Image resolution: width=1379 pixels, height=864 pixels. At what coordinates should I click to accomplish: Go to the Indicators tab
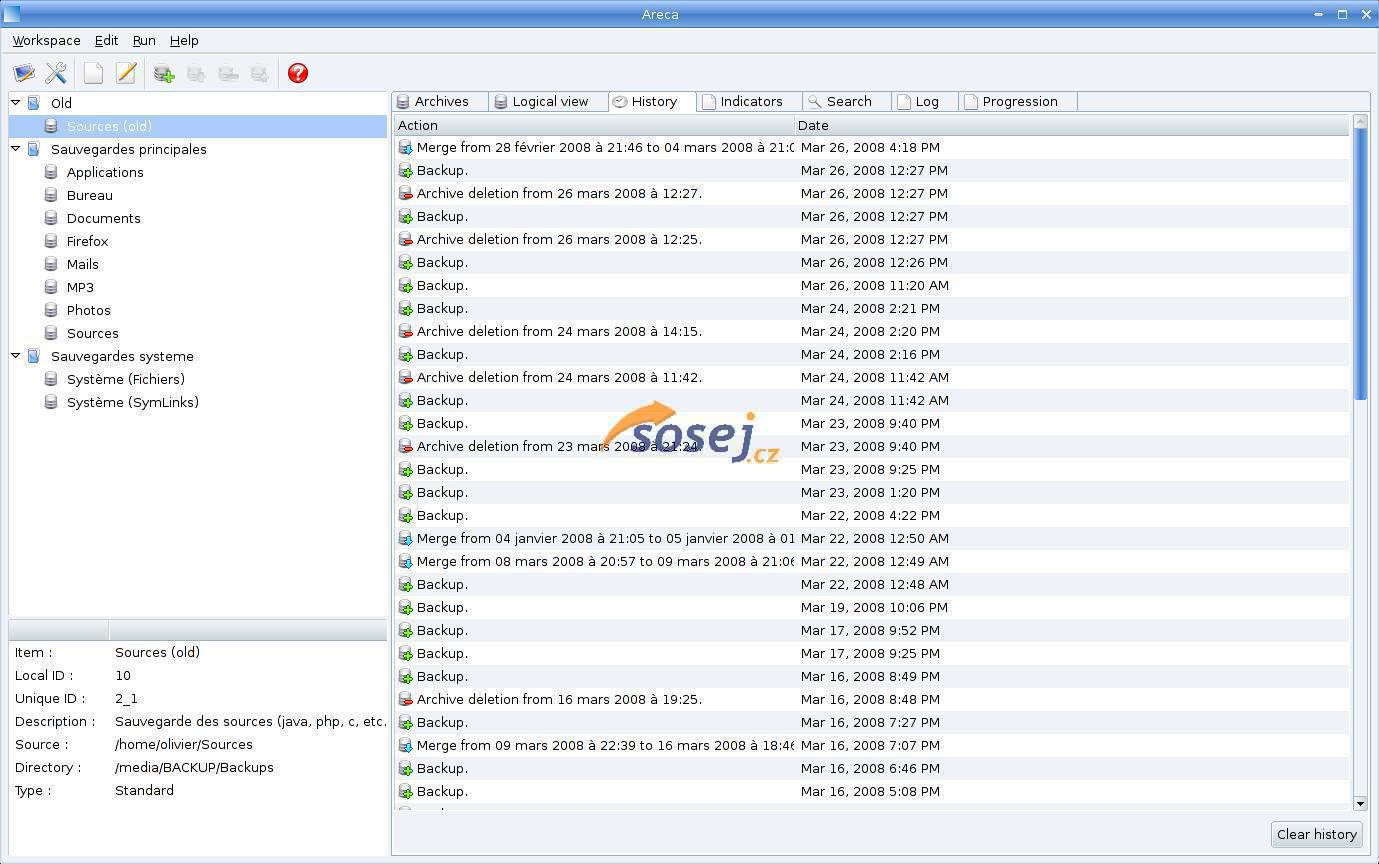(x=750, y=102)
